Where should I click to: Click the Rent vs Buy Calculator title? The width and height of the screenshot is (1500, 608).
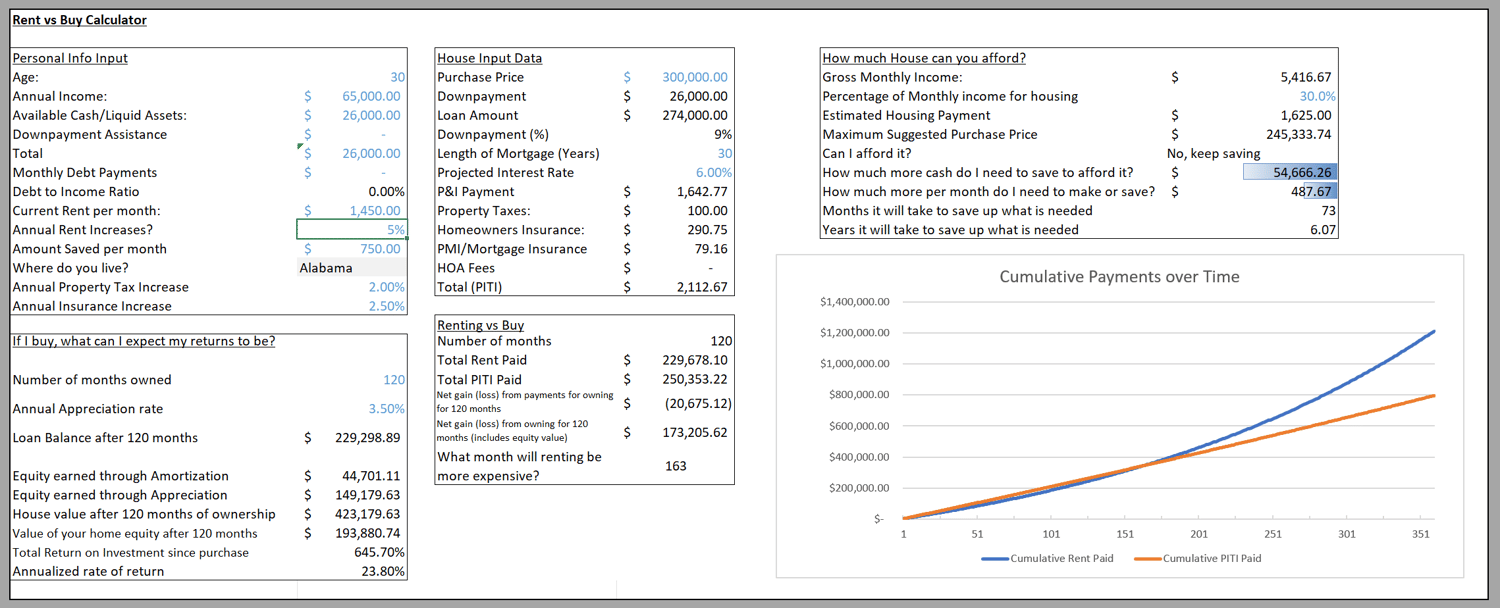click(x=79, y=20)
